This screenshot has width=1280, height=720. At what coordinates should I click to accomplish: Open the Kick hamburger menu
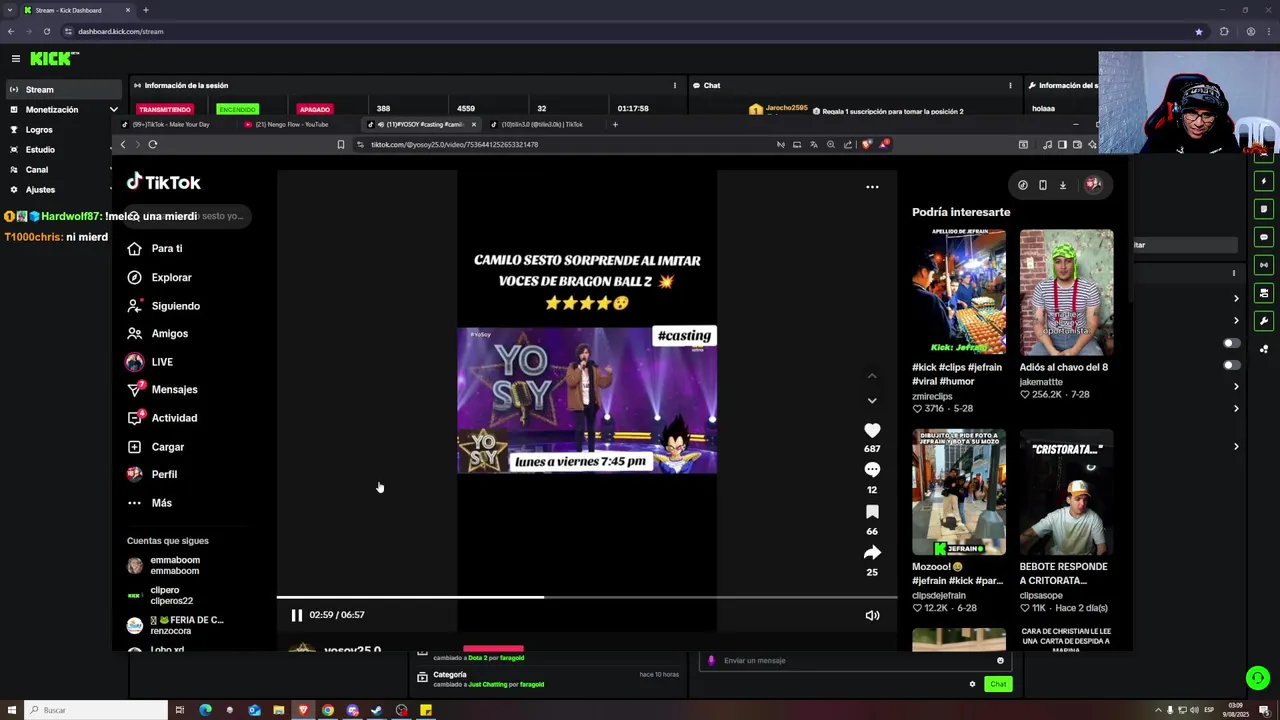pyautogui.click(x=15, y=59)
